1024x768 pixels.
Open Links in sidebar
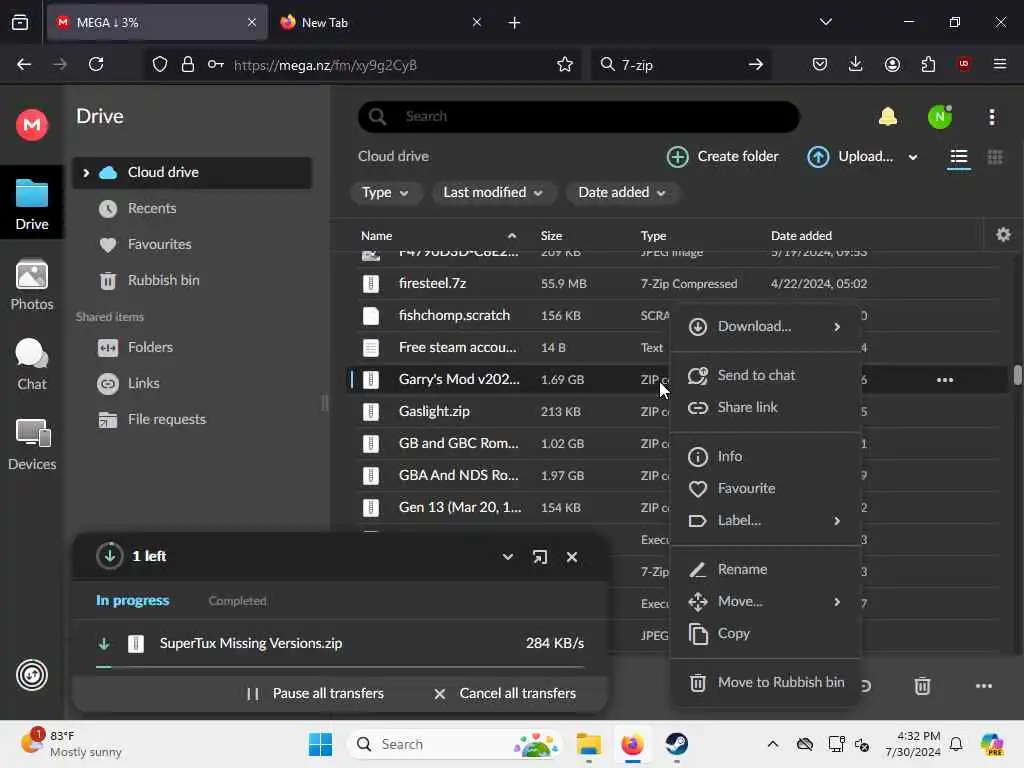point(192,383)
